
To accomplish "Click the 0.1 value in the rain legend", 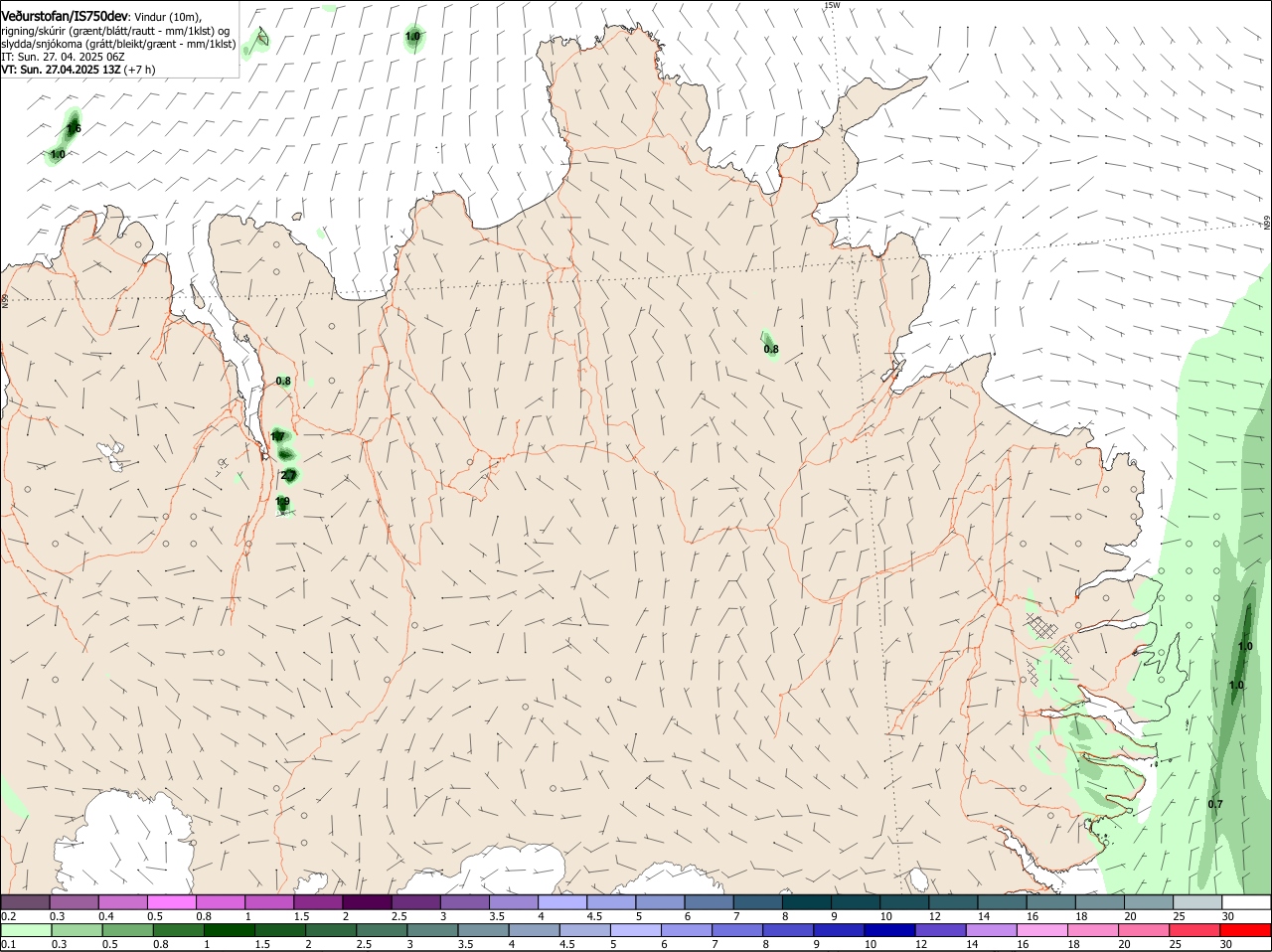I will click(8, 944).
